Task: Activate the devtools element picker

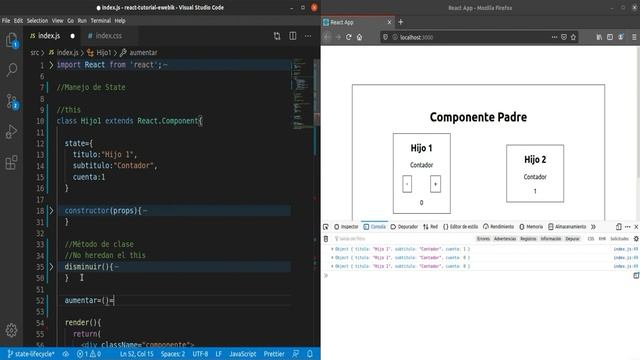Action: pyautogui.click(x=326, y=227)
